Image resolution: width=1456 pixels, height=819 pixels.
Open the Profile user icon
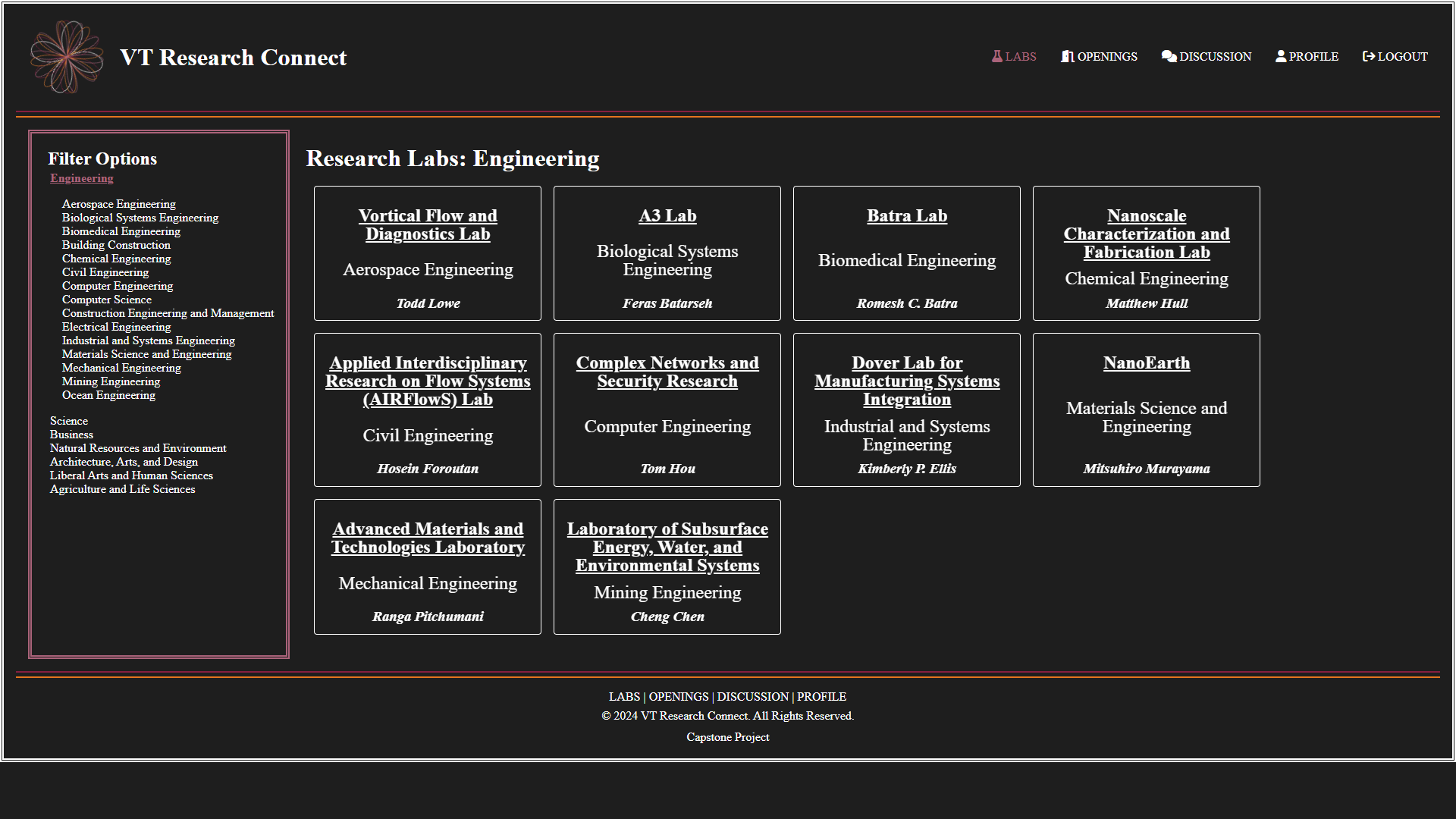1281,56
